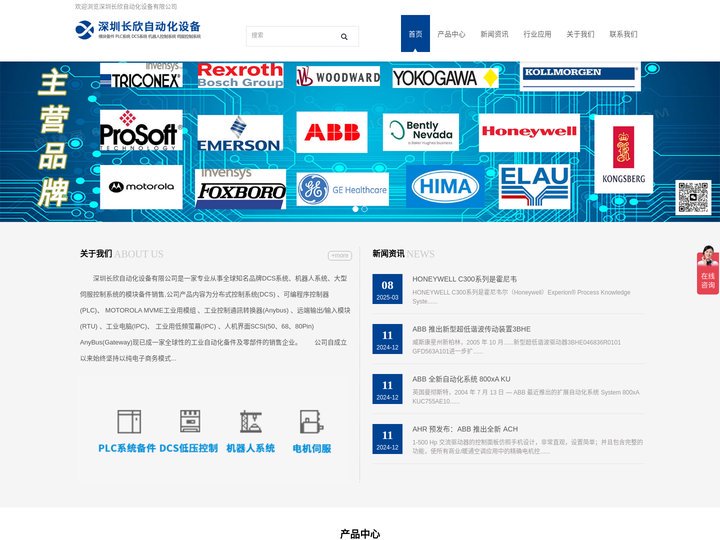Screen dimensions: 720x540
Task: Click the PLC系统备件 cabinet icon
Action: click(x=129, y=422)
